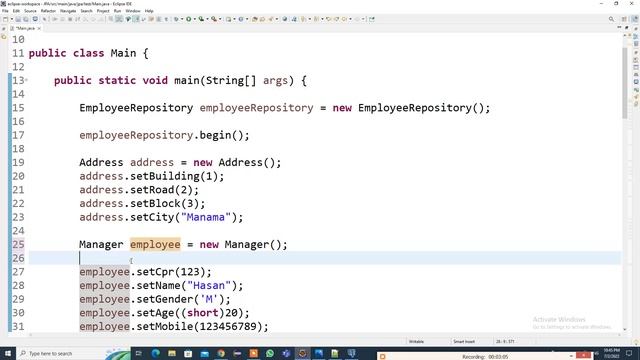Open the Project menu
640x360 pixels.
[103, 11]
